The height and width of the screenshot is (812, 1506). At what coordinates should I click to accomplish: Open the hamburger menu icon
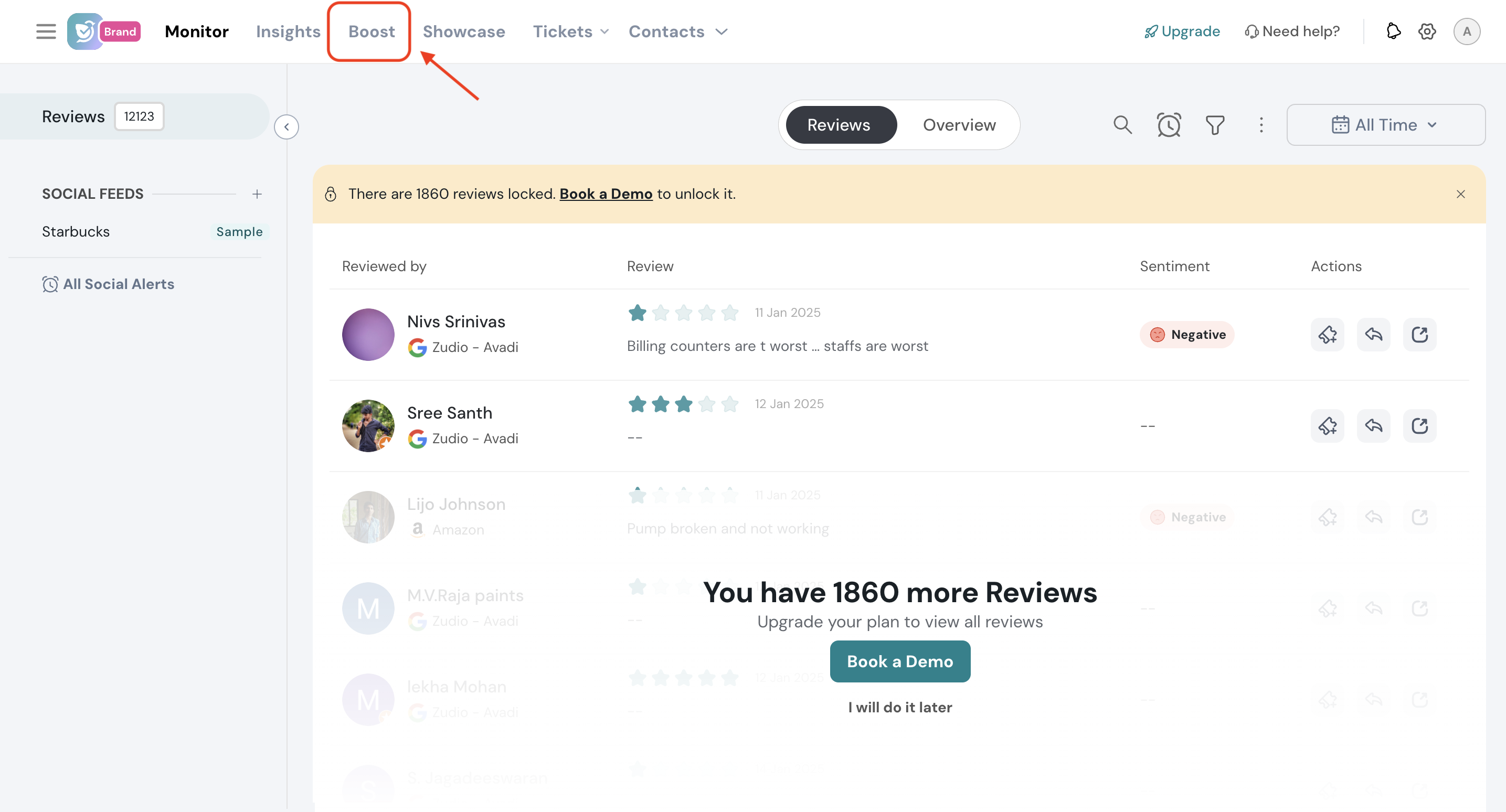[x=46, y=31]
